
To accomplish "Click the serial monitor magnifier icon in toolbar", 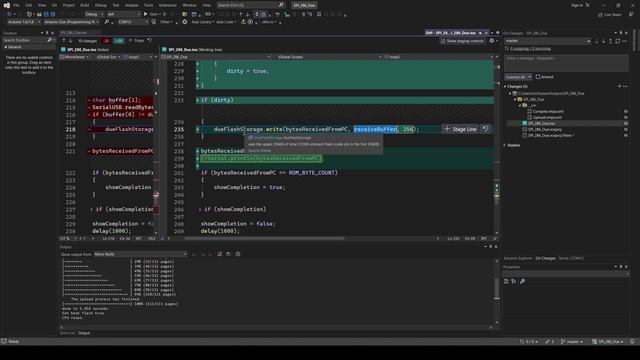I will coord(107,22).
